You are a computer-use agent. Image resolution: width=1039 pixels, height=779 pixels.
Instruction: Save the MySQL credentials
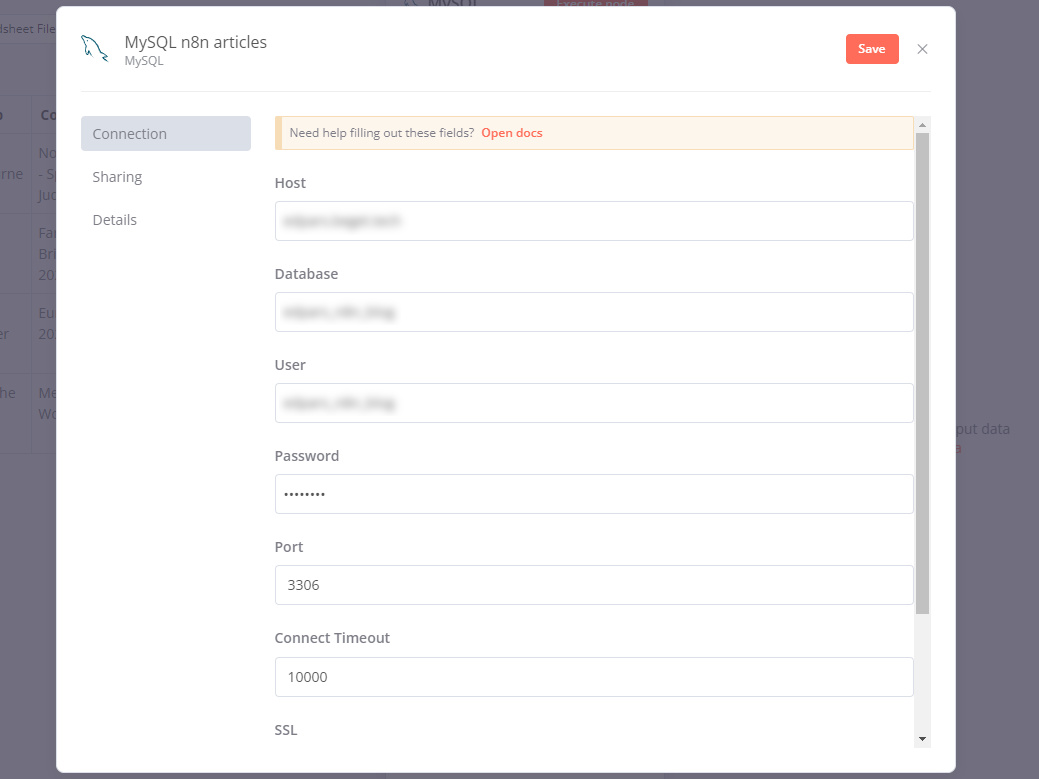point(871,48)
